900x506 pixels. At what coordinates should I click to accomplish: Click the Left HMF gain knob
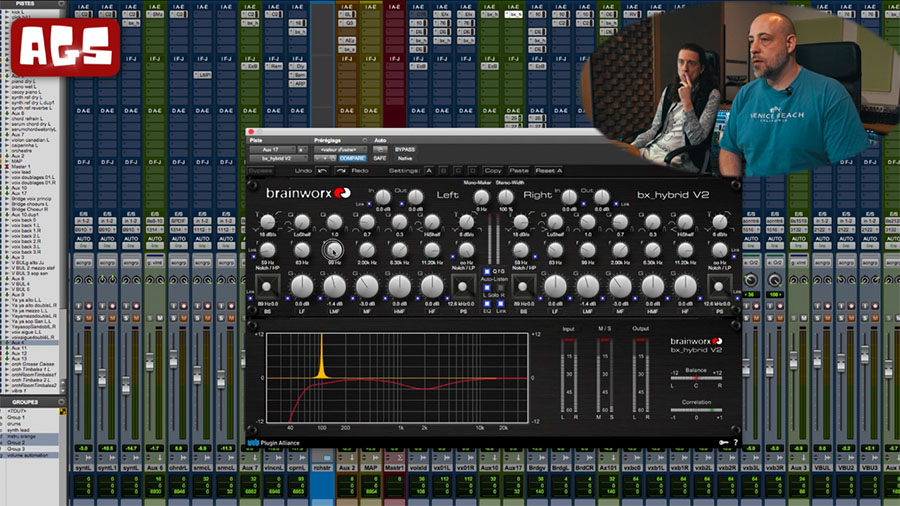coord(399,286)
